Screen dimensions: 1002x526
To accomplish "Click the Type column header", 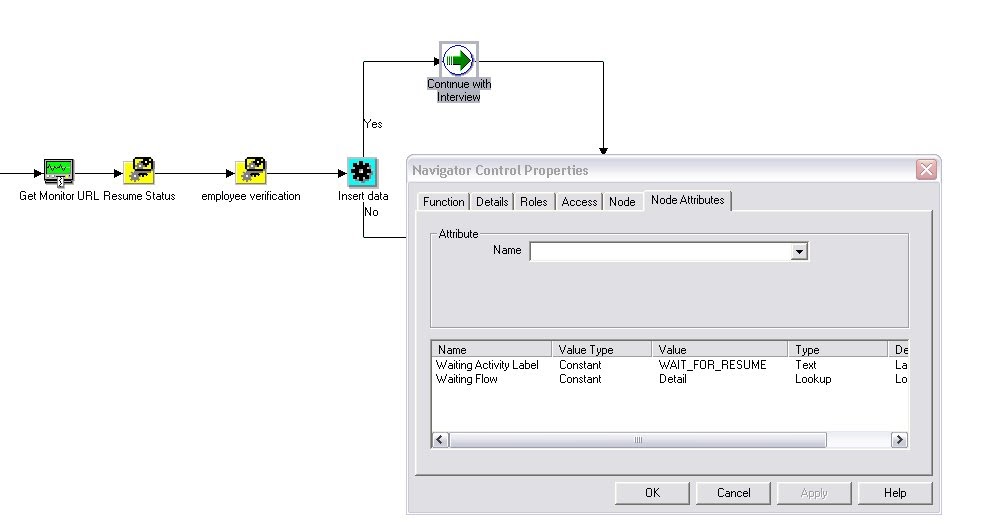I will coord(838,350).
